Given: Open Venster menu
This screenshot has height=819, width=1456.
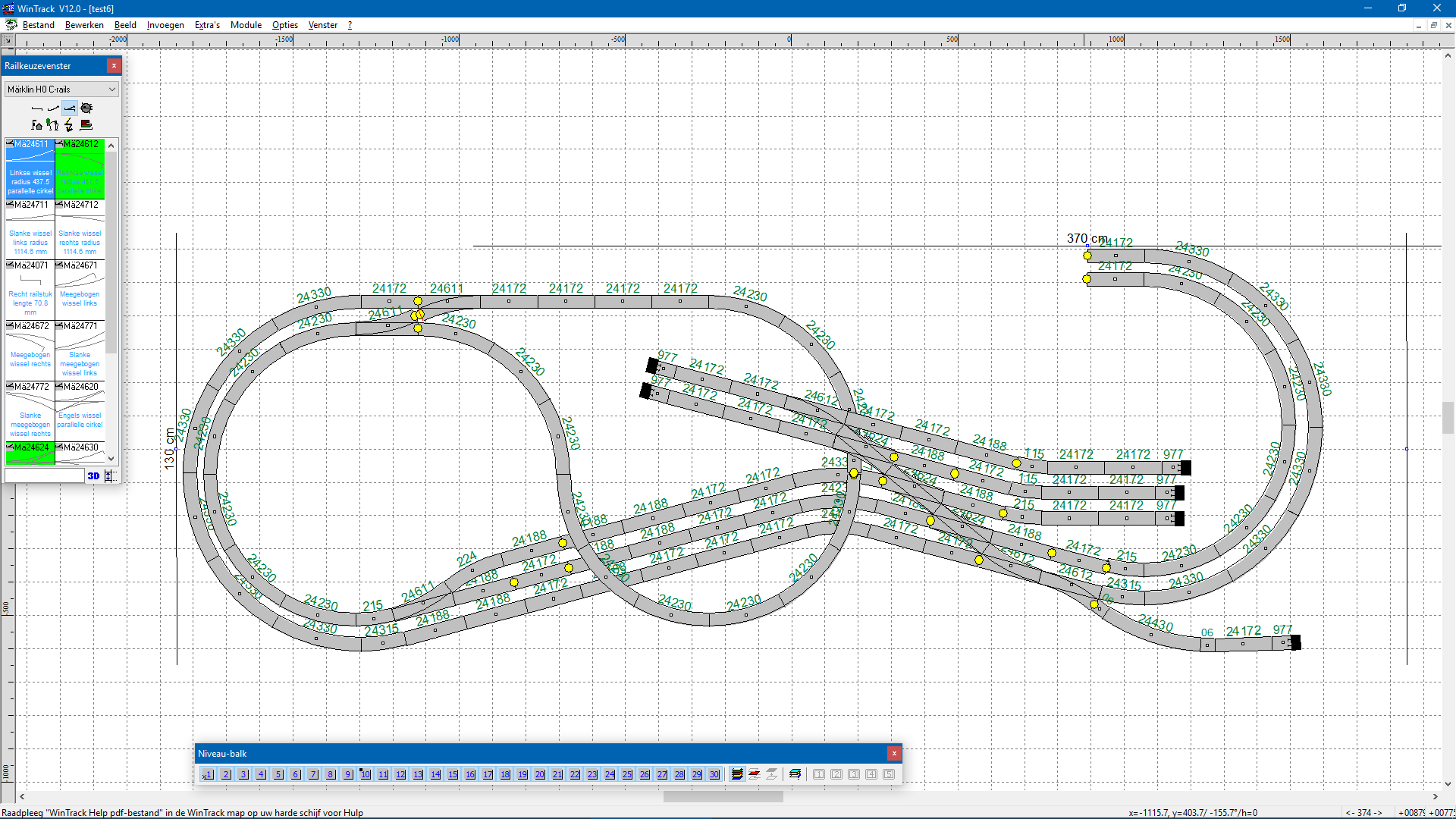Looking at the screenshot, I should pyautogui.click(x=323, y=25).
